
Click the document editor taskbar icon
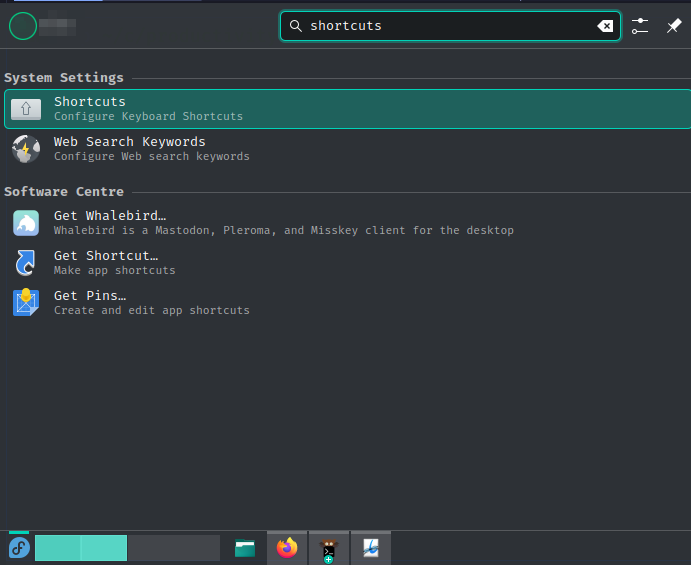(x=370, y=548)
